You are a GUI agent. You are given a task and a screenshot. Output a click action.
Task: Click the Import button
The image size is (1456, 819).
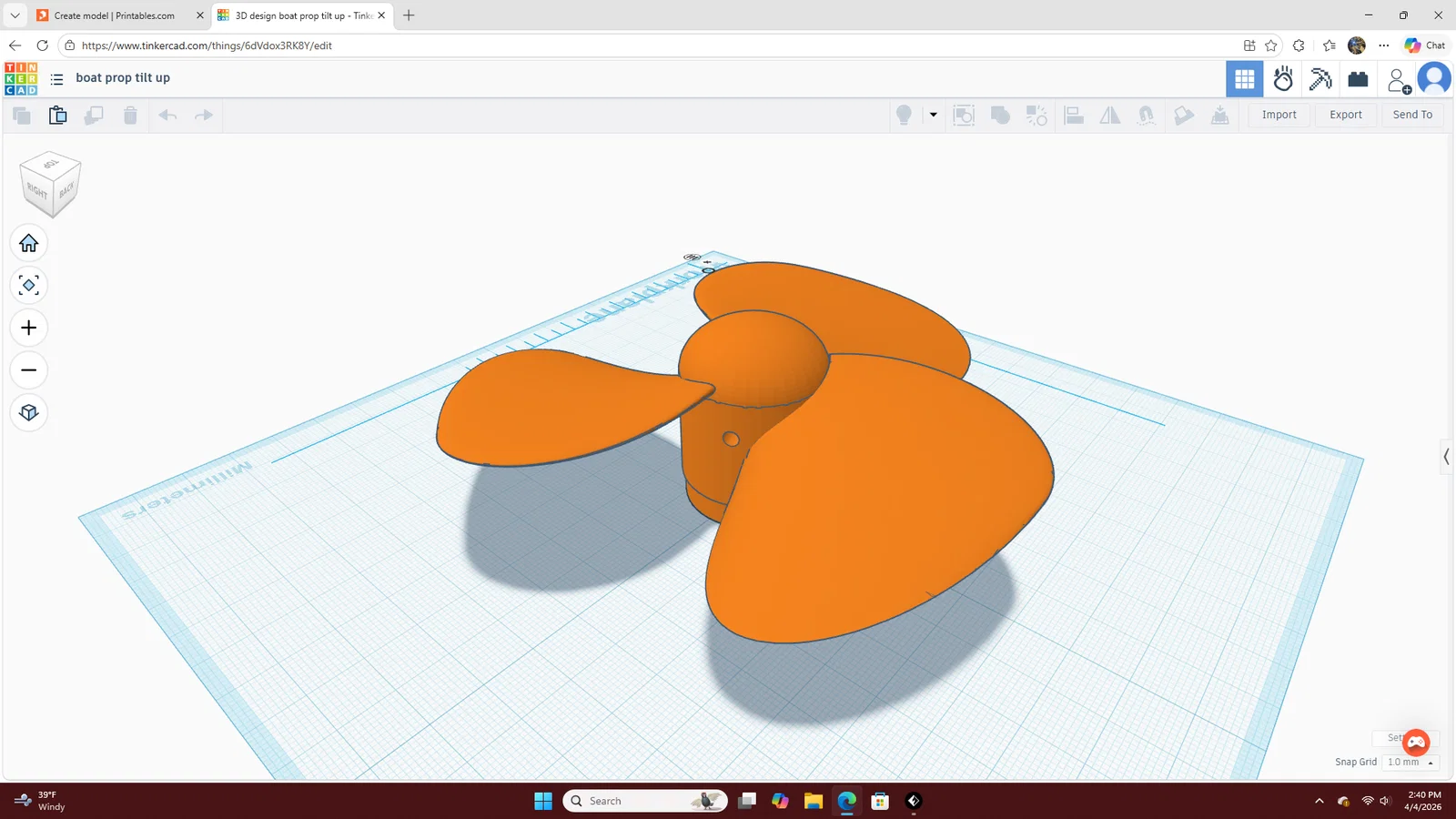tap(1279, 115)
